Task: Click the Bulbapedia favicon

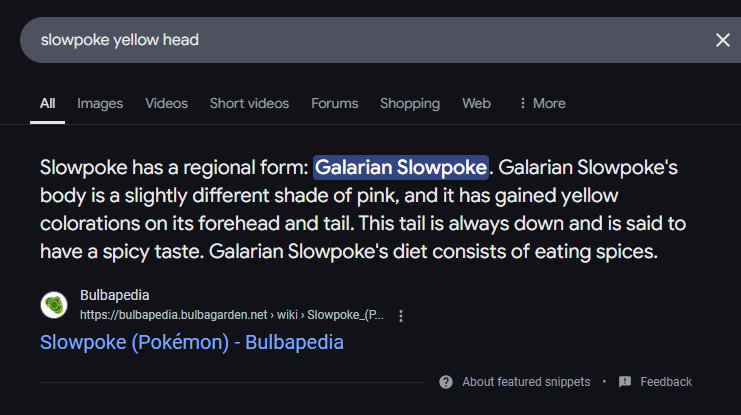Action: [54, 305]
